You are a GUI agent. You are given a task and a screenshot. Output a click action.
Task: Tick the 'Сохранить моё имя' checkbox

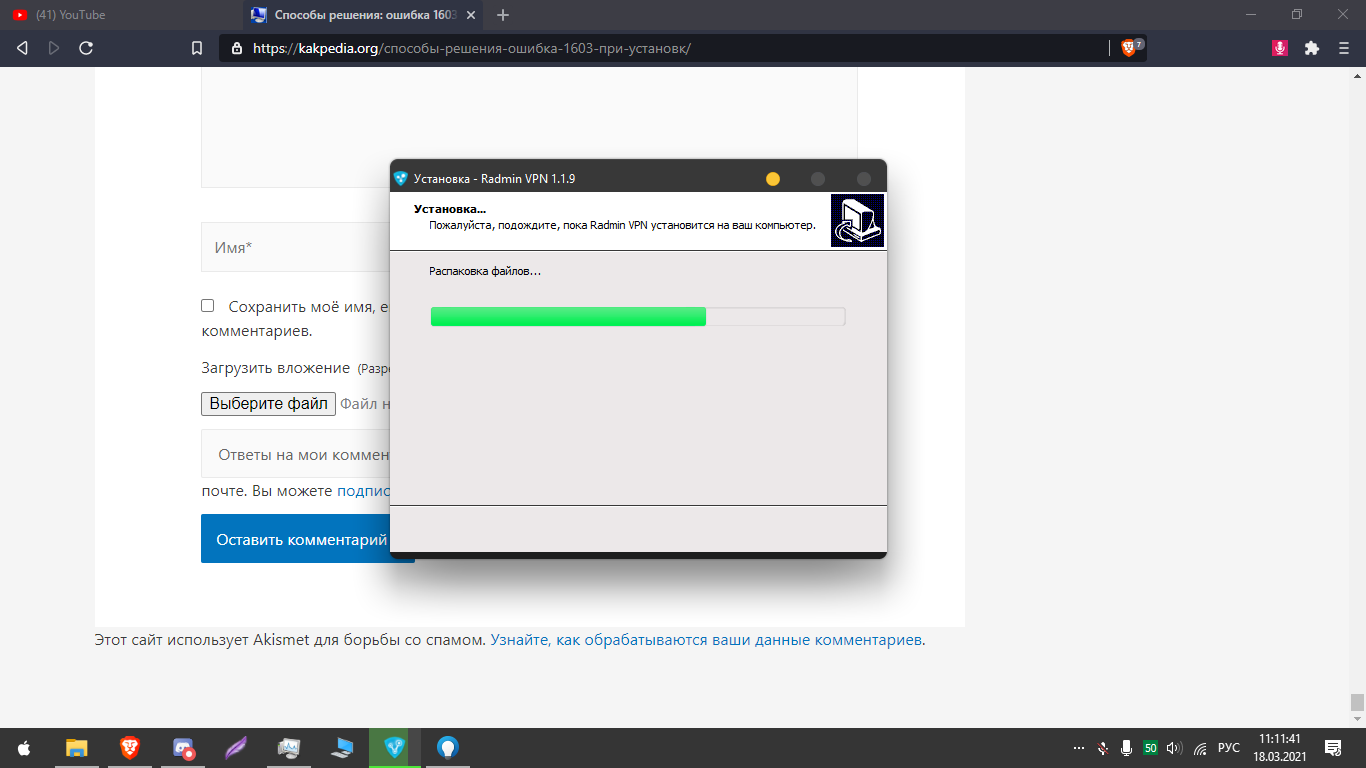[207, 306]
